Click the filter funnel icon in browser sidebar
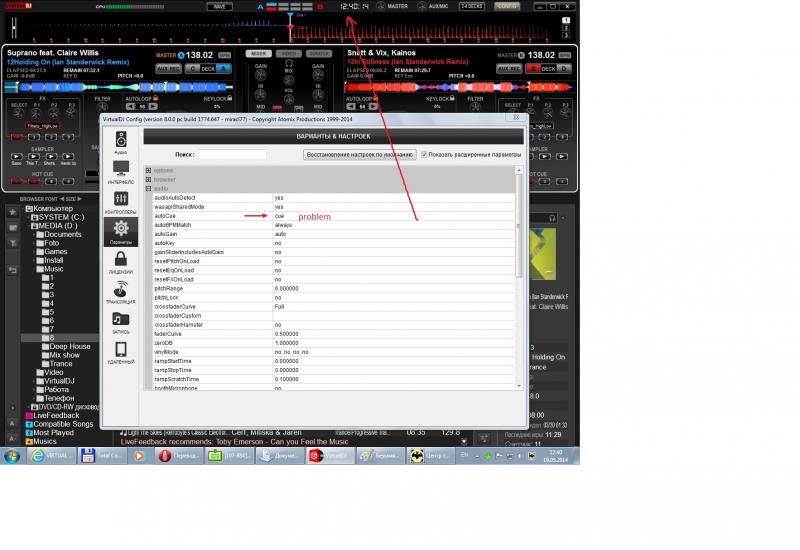 coord(13,243)
